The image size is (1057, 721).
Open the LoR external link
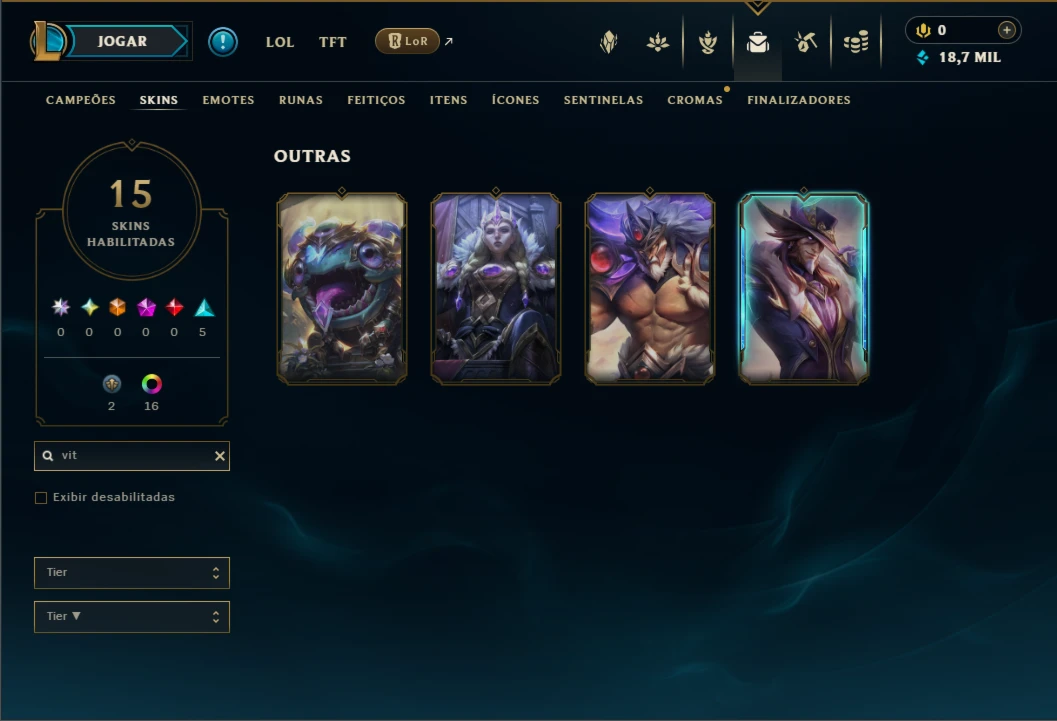414,41
